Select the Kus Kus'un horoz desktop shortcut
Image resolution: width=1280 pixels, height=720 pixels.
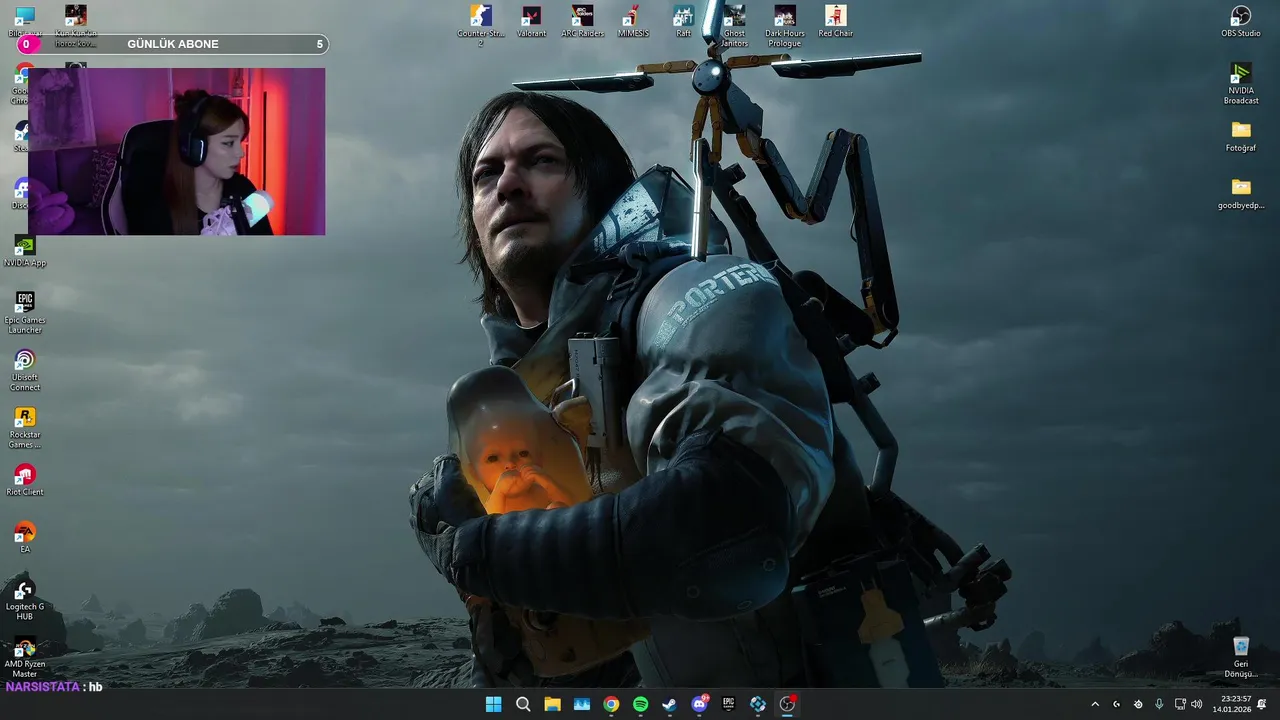(76, 25)
